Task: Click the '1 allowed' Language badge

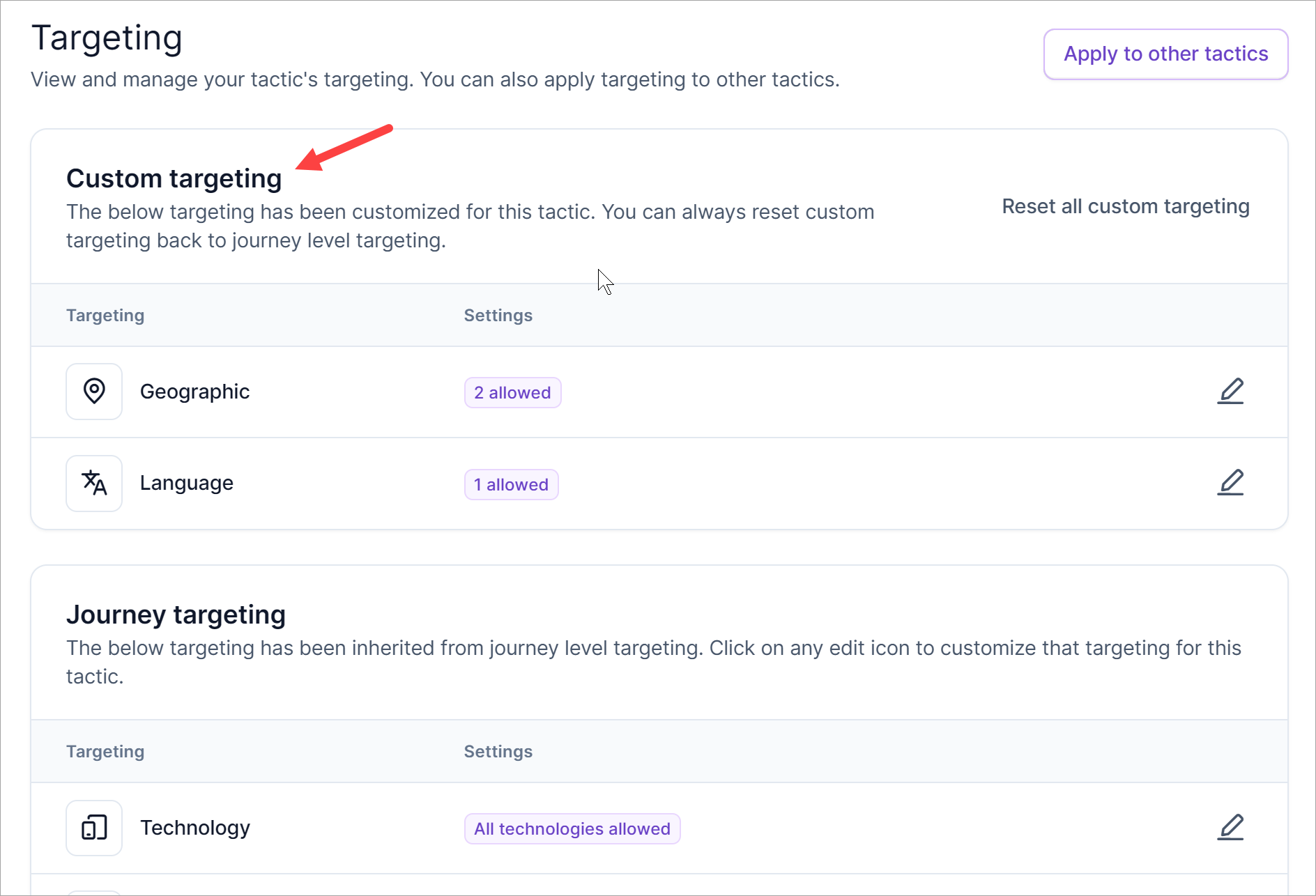Action: tap(511, 484)
